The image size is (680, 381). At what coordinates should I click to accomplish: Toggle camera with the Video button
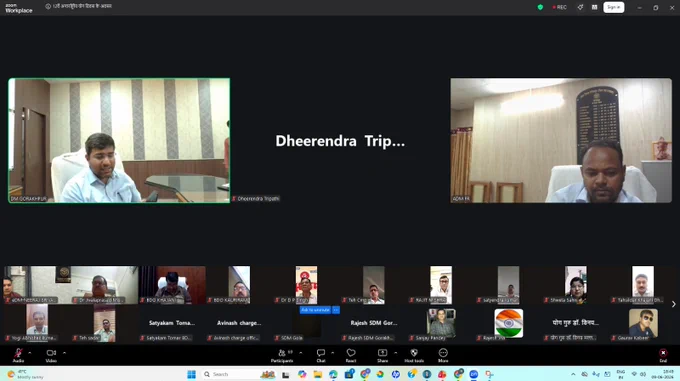click(x=51, y=355)
